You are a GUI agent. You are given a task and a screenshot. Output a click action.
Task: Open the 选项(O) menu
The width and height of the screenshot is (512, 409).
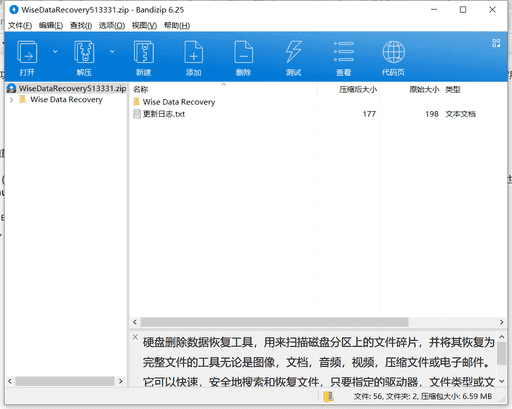112,25
